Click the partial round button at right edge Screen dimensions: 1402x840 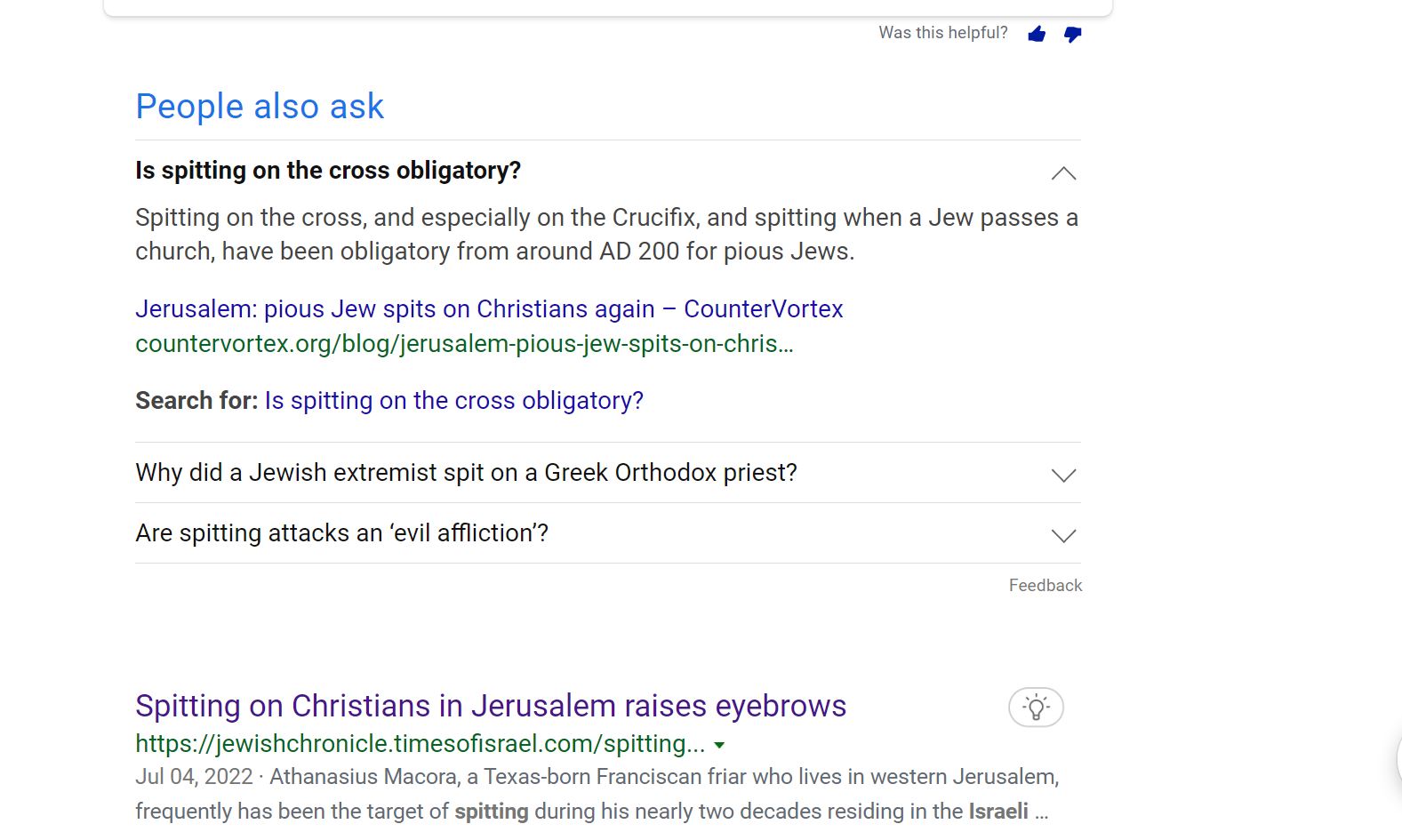click(x=1398, y=758)
